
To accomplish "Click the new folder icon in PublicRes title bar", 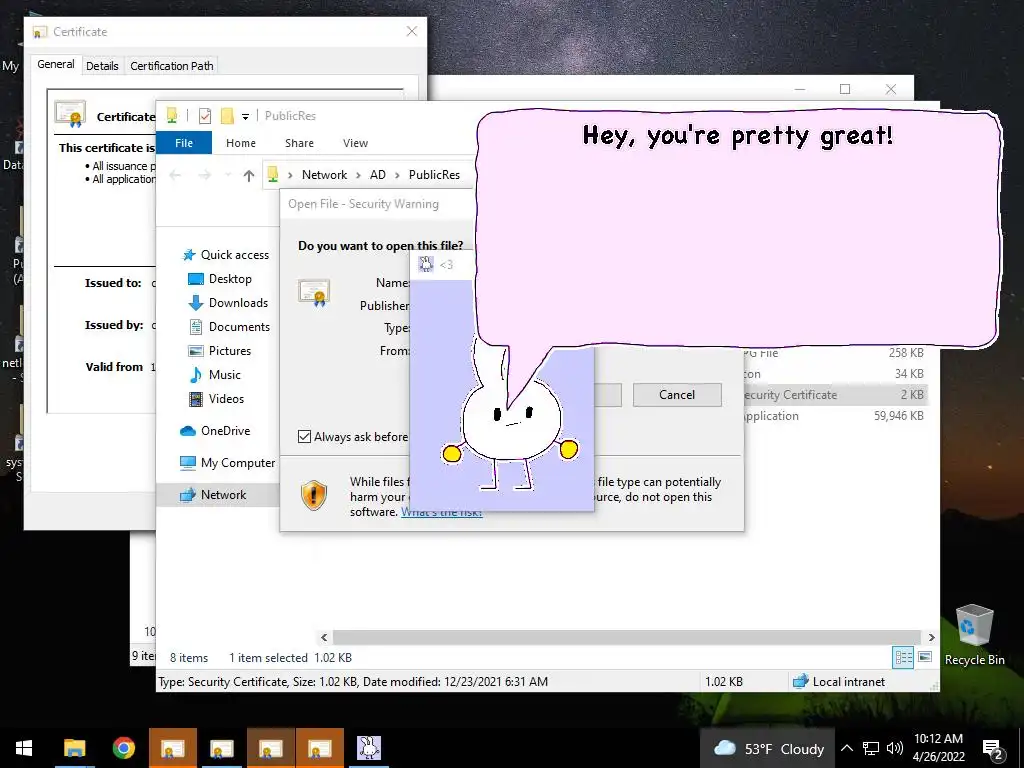I will tap(227, 116).
